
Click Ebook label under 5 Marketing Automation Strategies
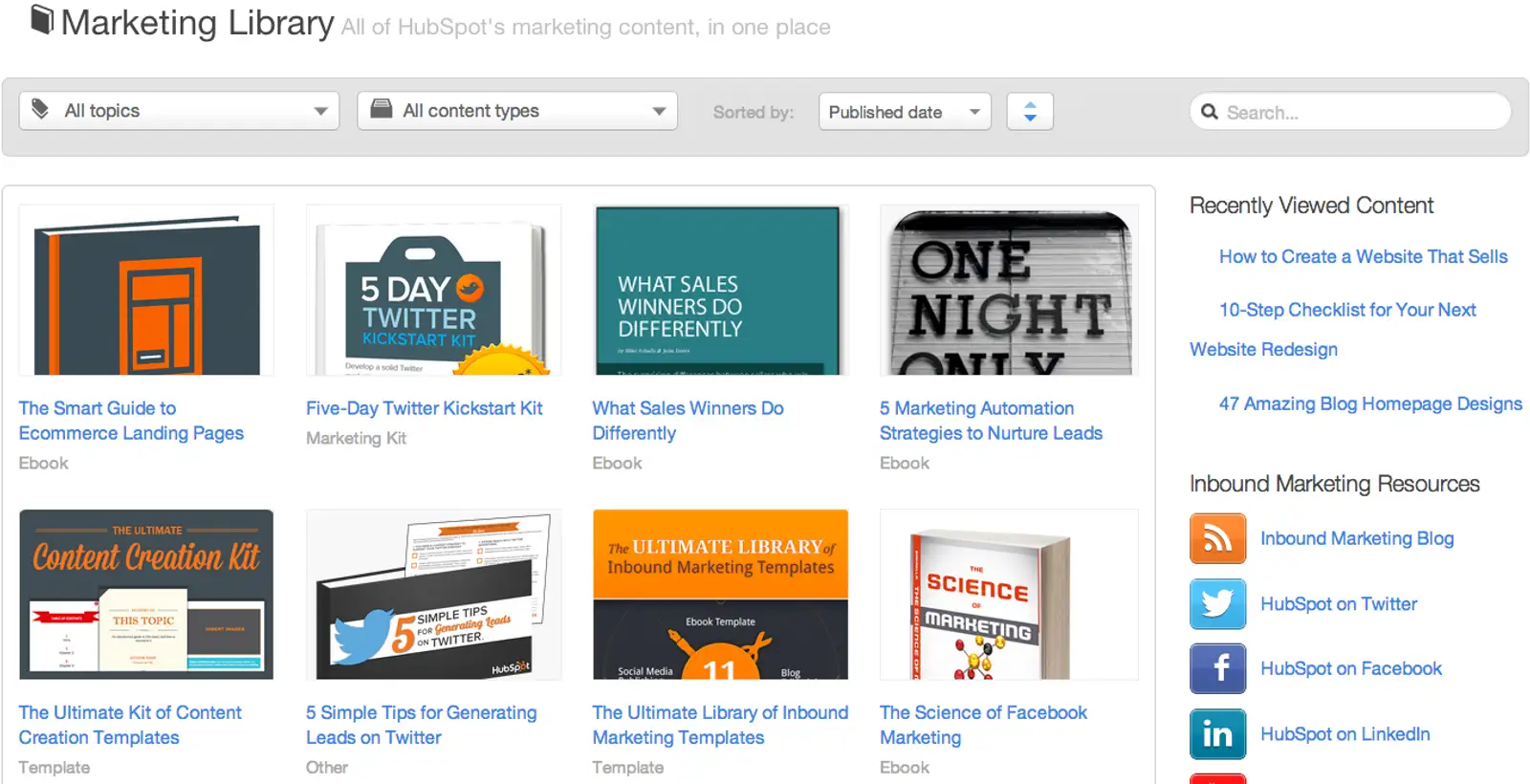pos(905,463)
